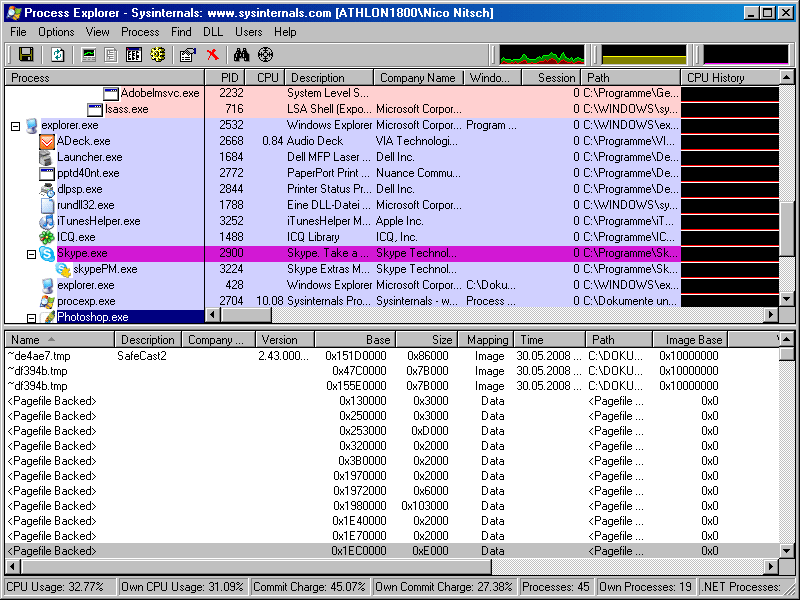Click the right arrow of lower pane horizontal scrollbar
Screen dimensions: 800x600
tap(771, 567)
